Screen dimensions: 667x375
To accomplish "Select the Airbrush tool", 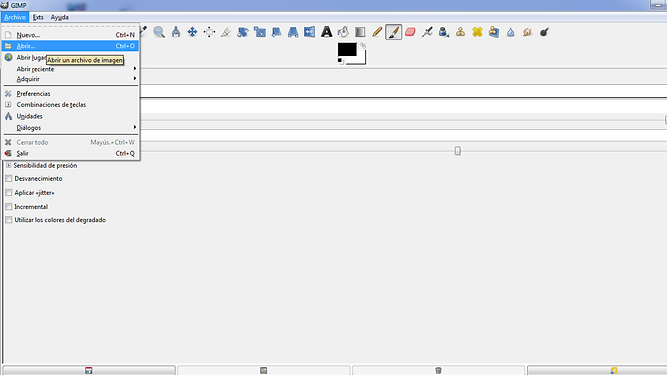I will point(427,32).
